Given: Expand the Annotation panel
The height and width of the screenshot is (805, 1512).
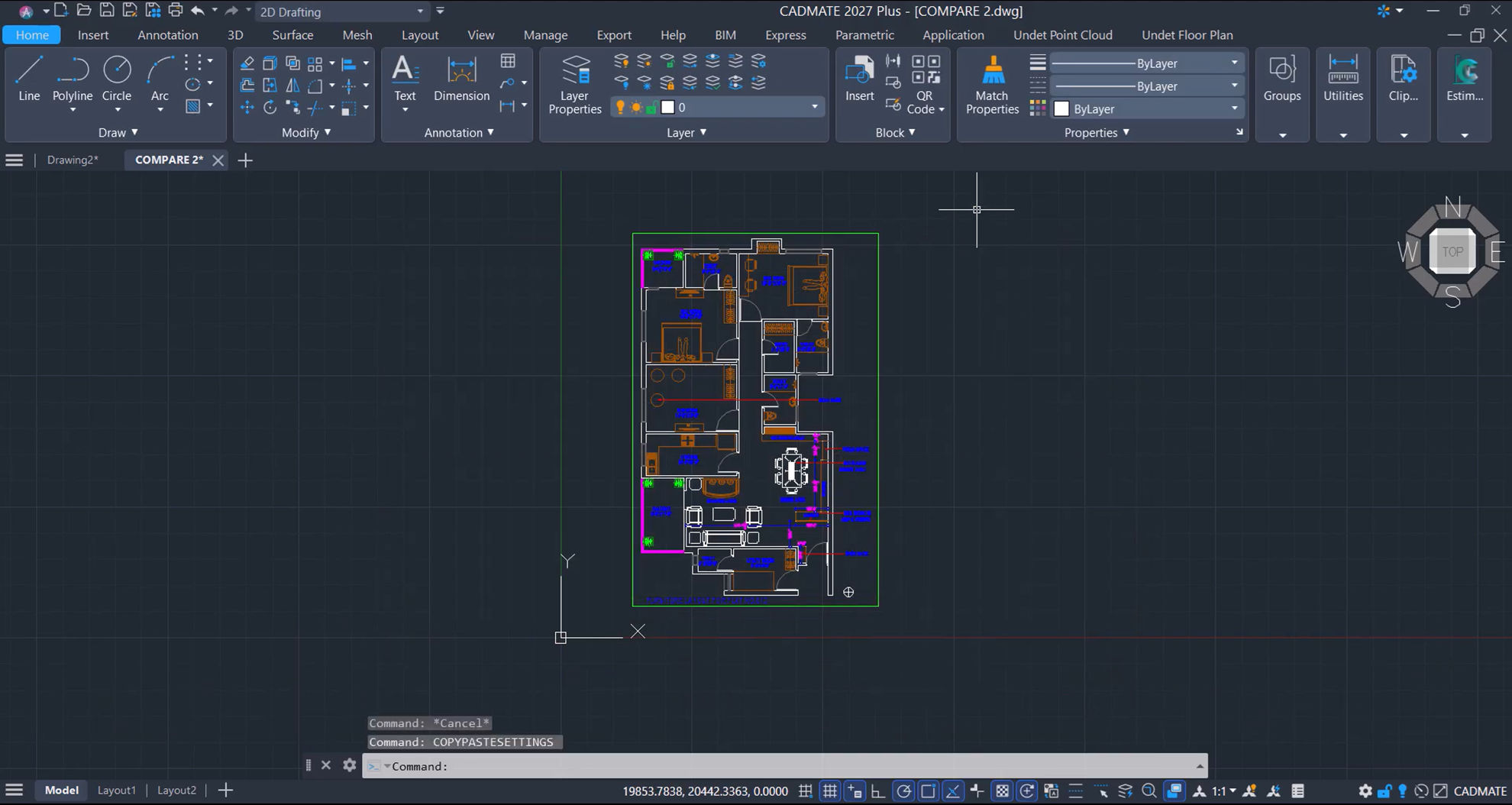Looking at the screenshot, I should [459, 133].
